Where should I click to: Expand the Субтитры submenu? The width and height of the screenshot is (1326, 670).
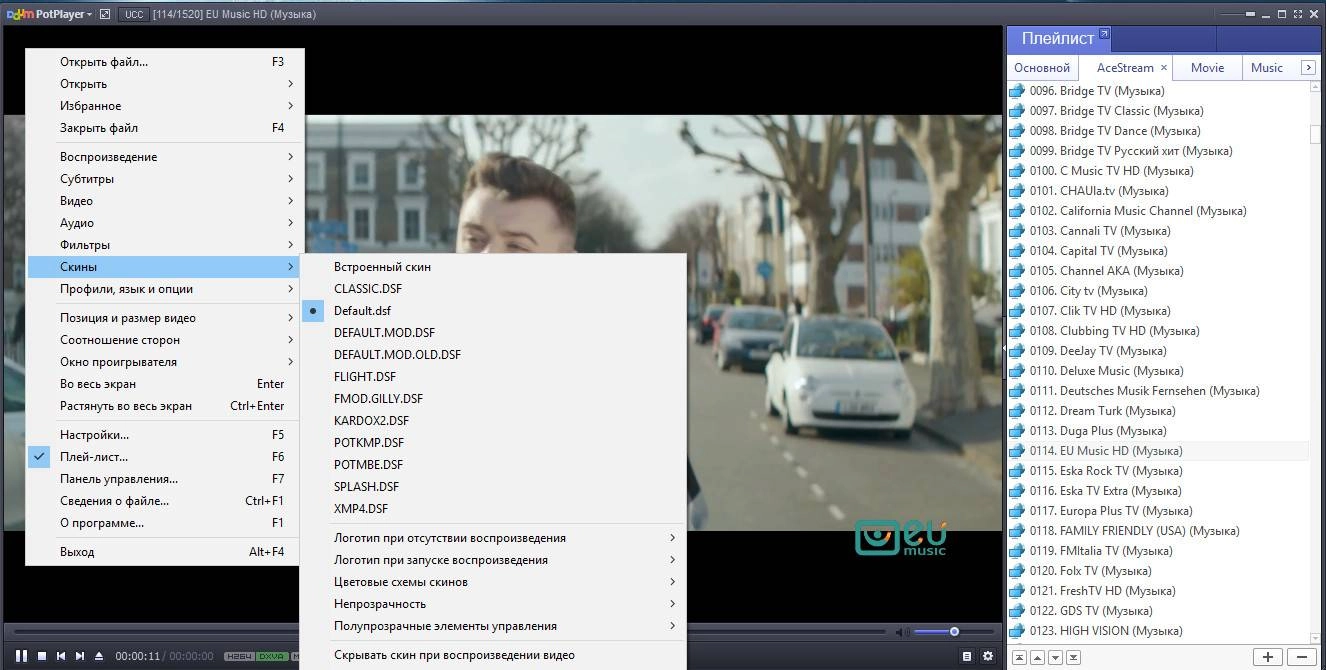(163, 179)
